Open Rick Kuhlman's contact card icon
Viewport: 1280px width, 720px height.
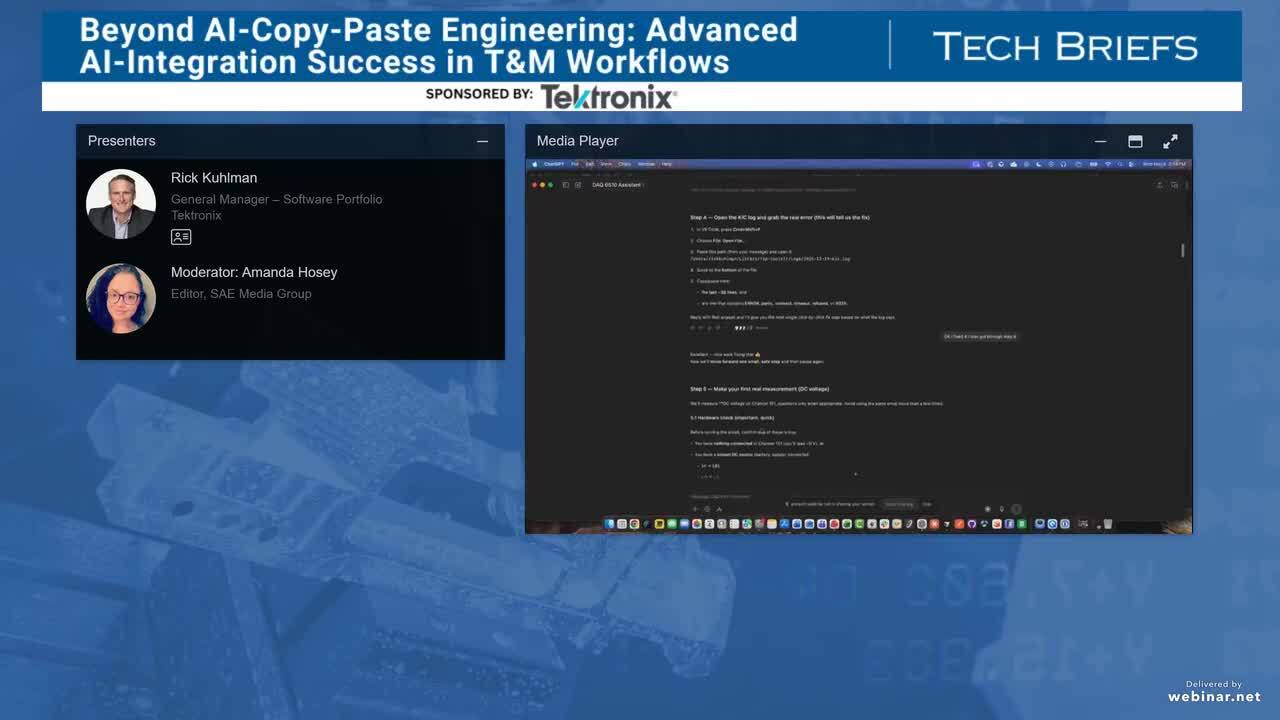(x=181, y=237)
